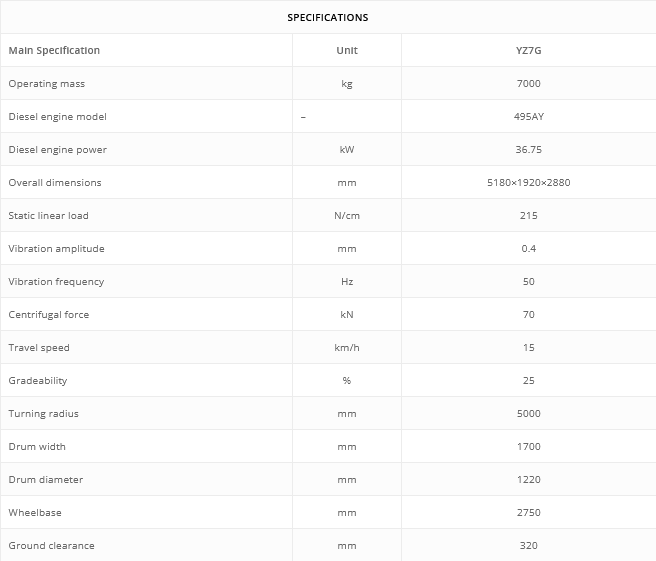Screen dimensions: 656x561
Task: Click the 5000 turning radius value
Action: pyautogui.click(x=528, y=414)
